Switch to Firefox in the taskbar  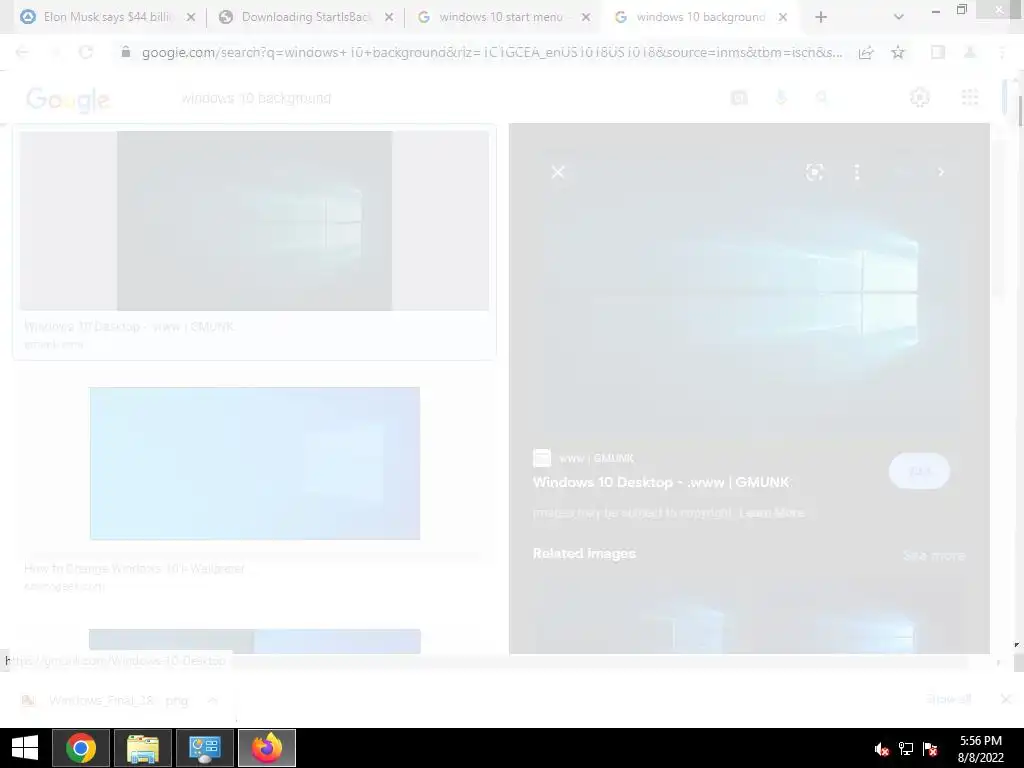[267, 748]
